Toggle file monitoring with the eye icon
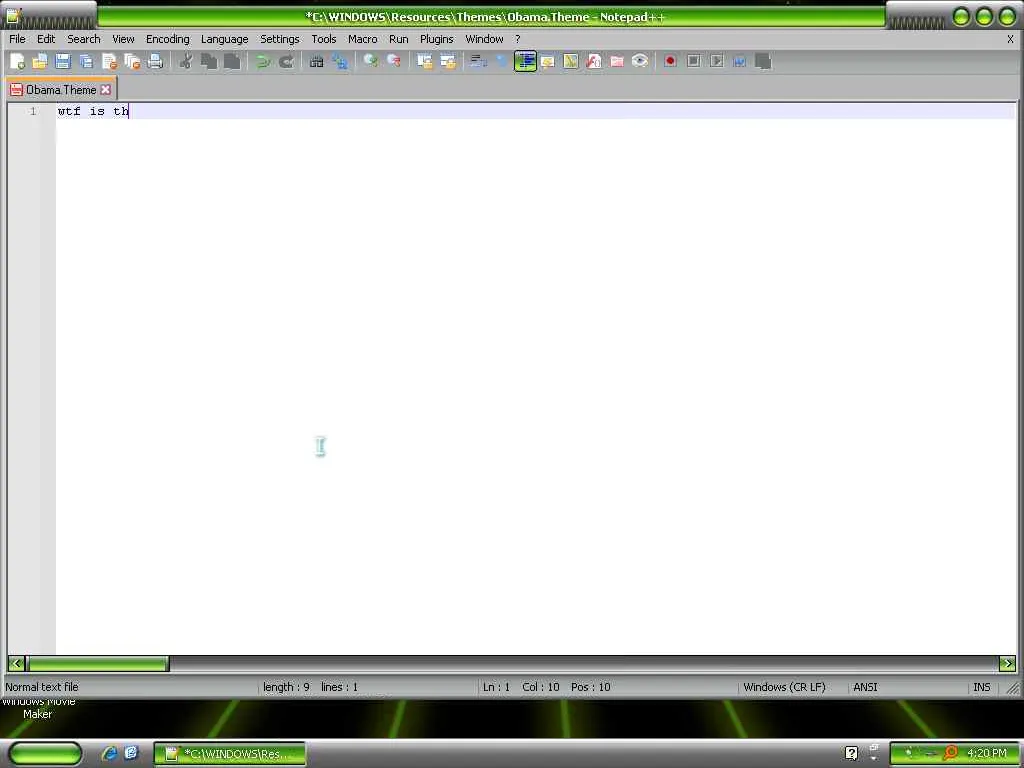The width and height of the screenshot is (1024, 768). click(640, 61)
